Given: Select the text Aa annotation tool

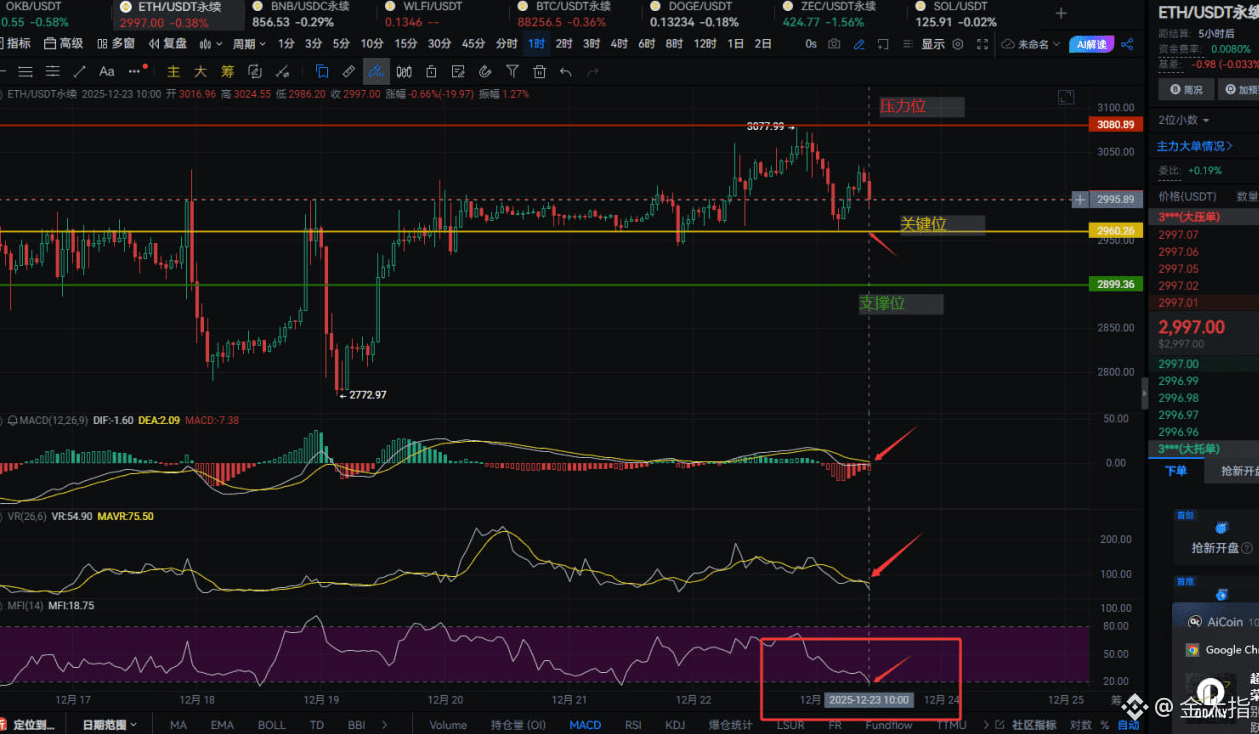Looking at the screenshot, I should (107, 71).
